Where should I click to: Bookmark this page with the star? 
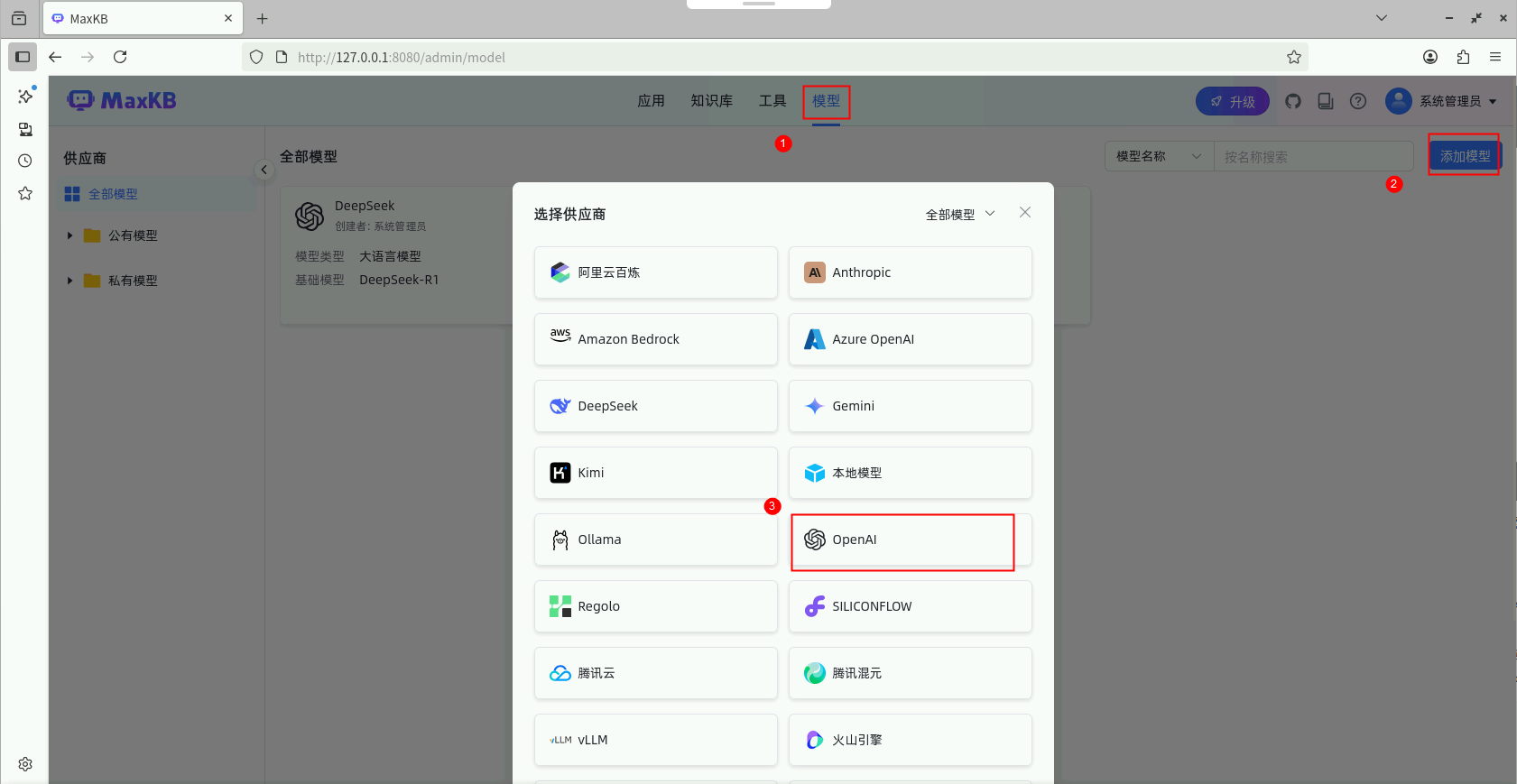pos(1294,57)
